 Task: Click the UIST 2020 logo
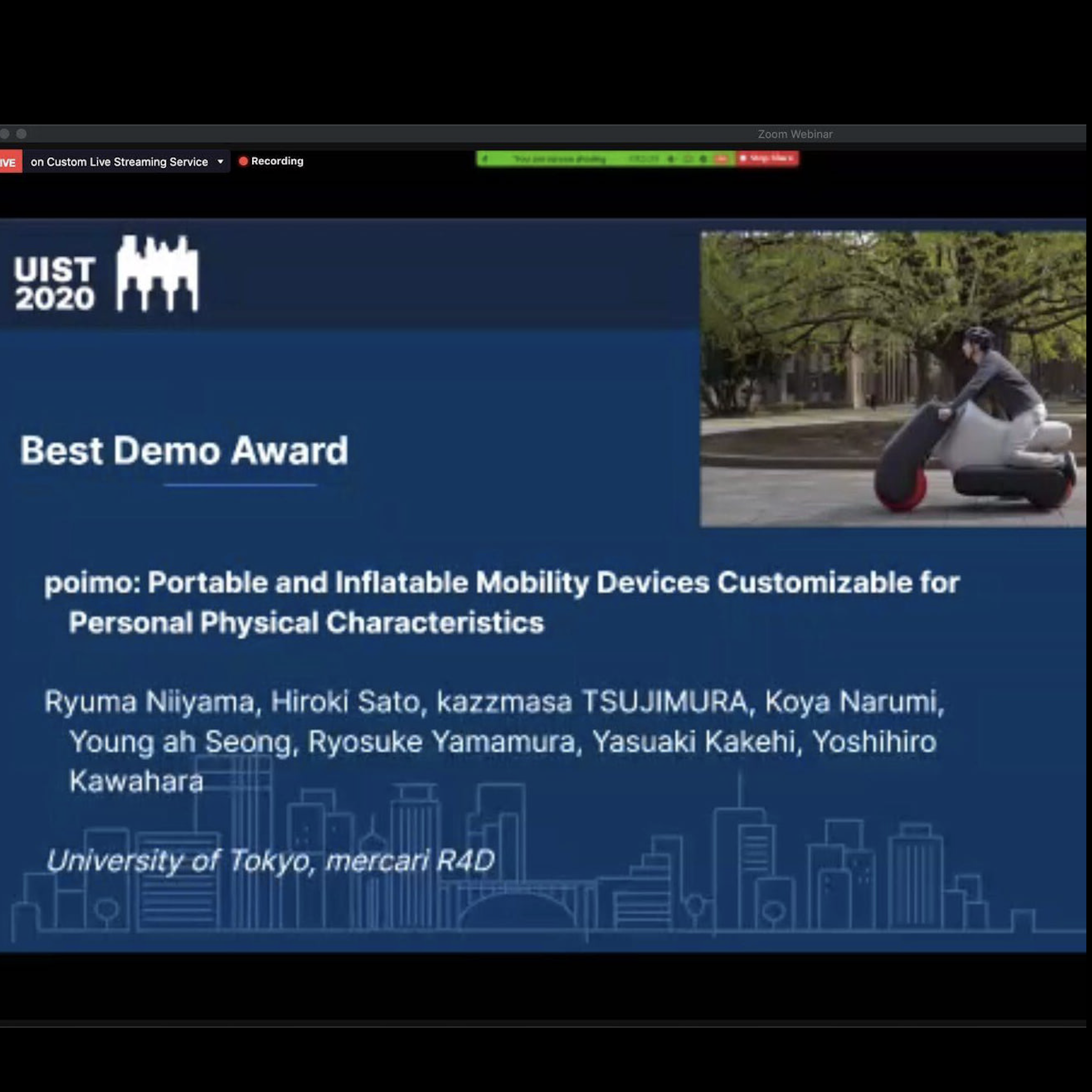click(106, 275)
